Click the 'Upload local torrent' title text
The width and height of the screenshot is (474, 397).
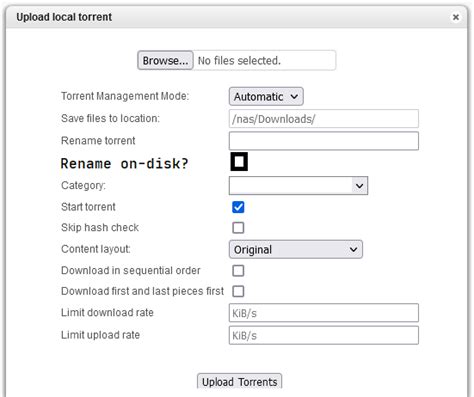coord(64,17)
